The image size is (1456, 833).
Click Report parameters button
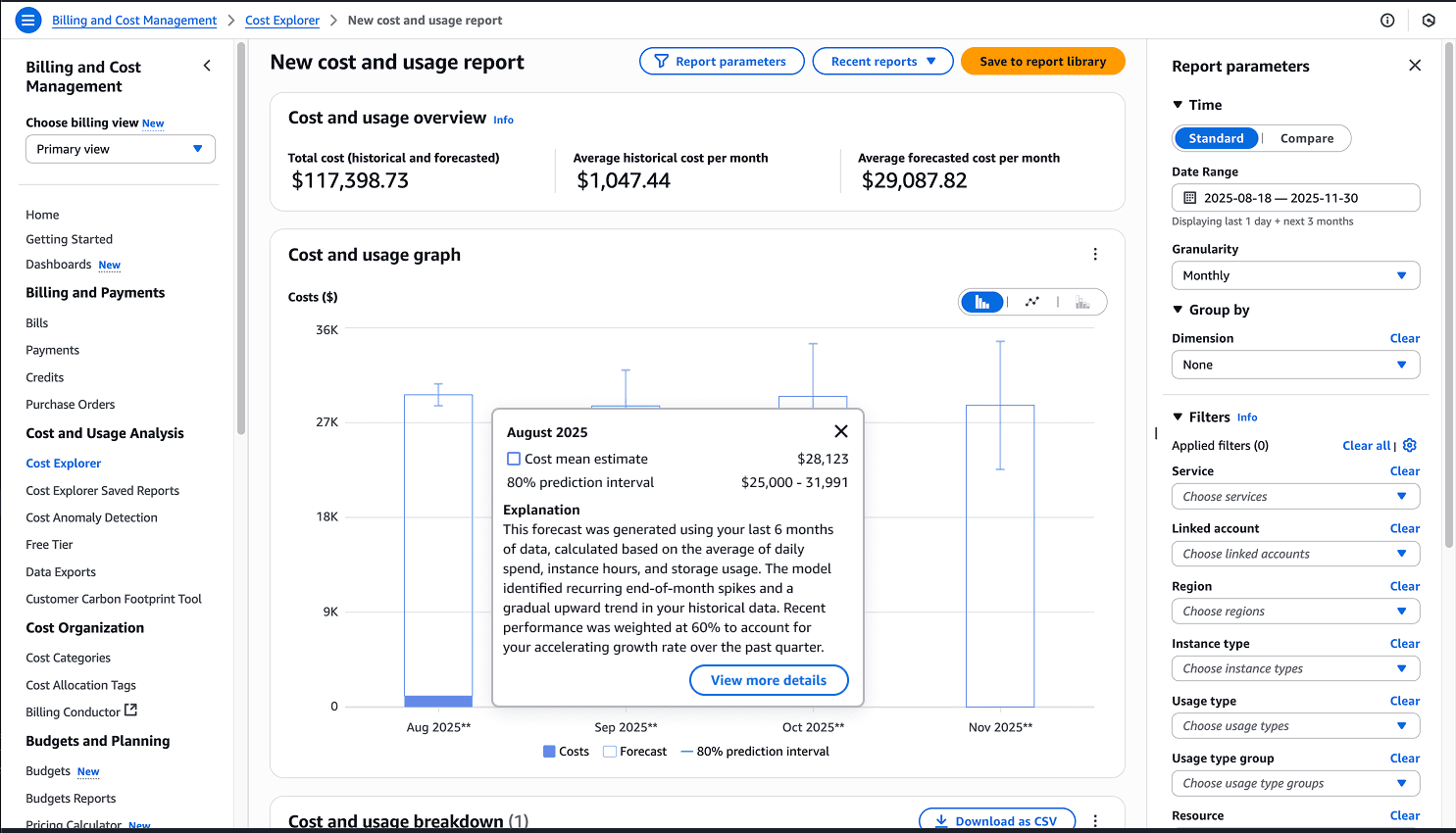coord(722,61)
